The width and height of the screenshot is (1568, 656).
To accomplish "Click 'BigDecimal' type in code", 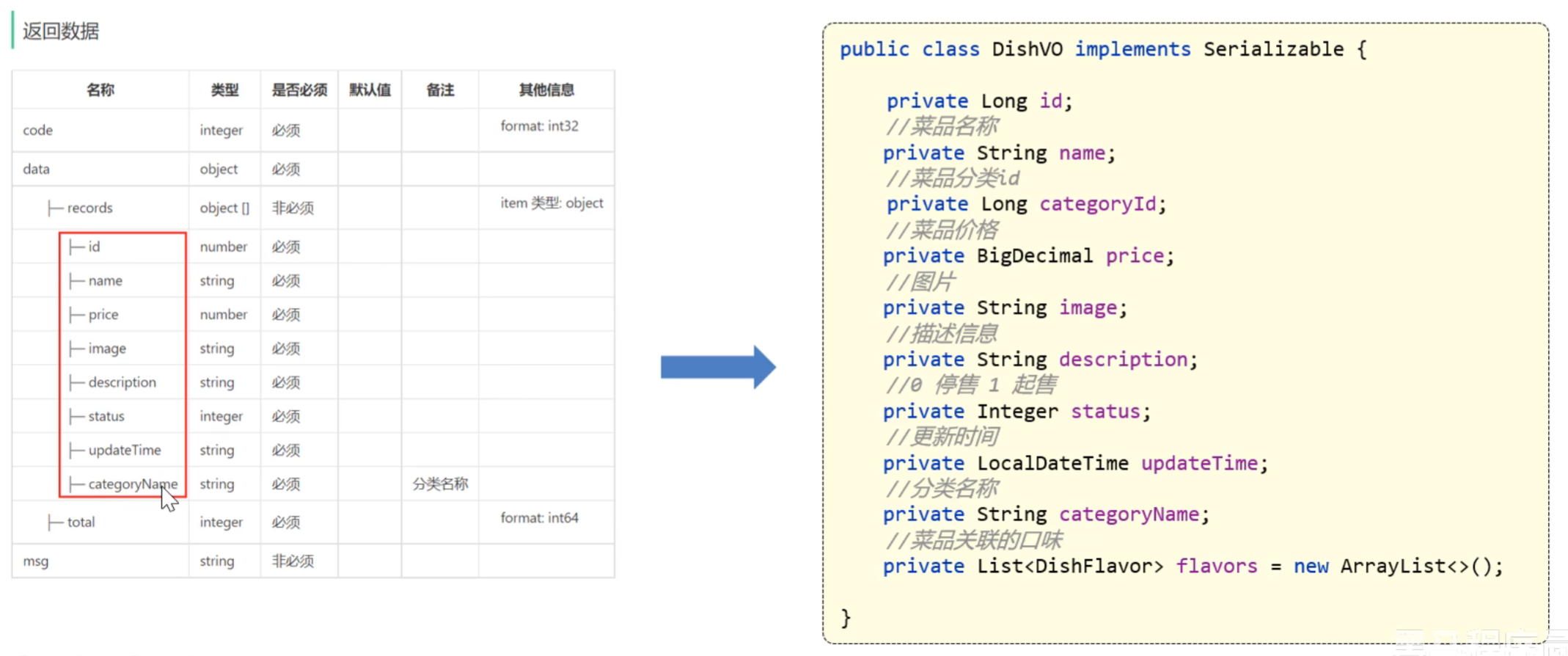I will (x=1034, y=255).
